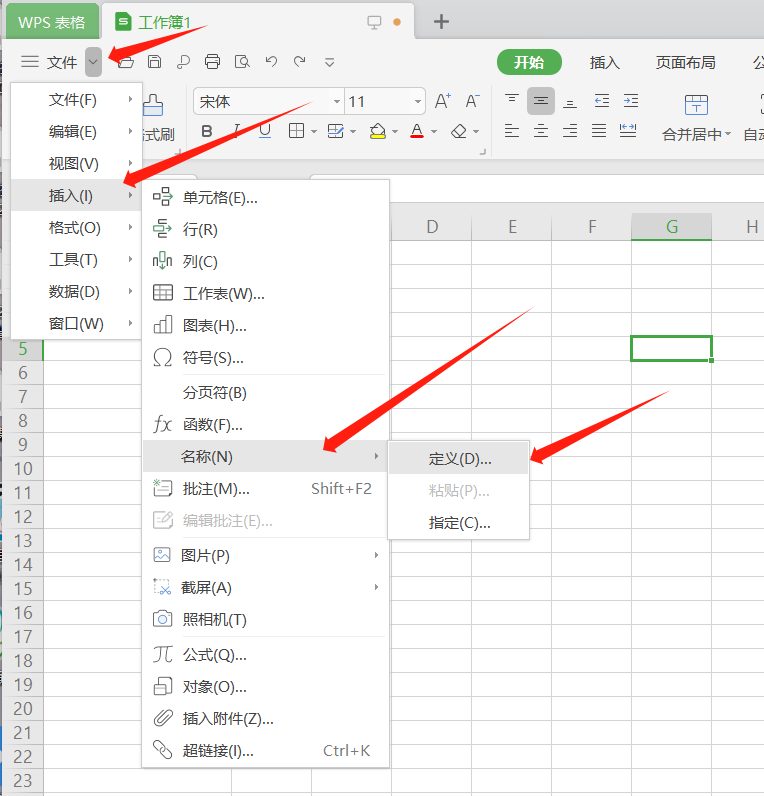Select Camera (照相机) from Insert menu
The image size is (764, 796).
(214, 619)
